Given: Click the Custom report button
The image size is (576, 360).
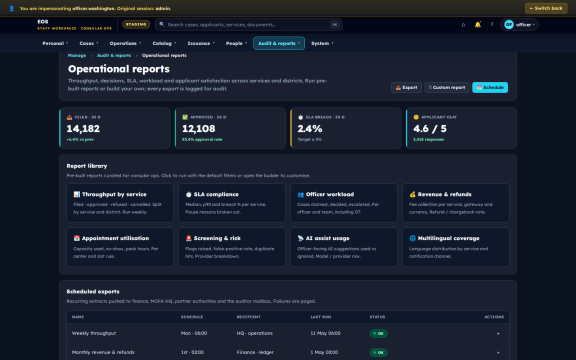Looking at the screenshot, I should [447, 87].
